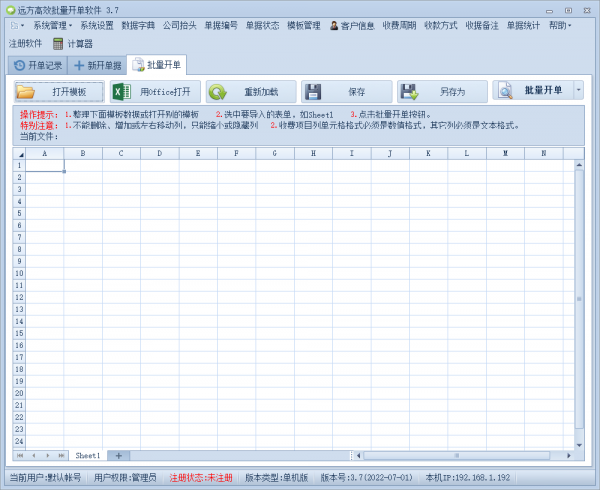Screen dimensions: 600x490
Task: Go to previous sheet navigation arrow
Action: 34,456
